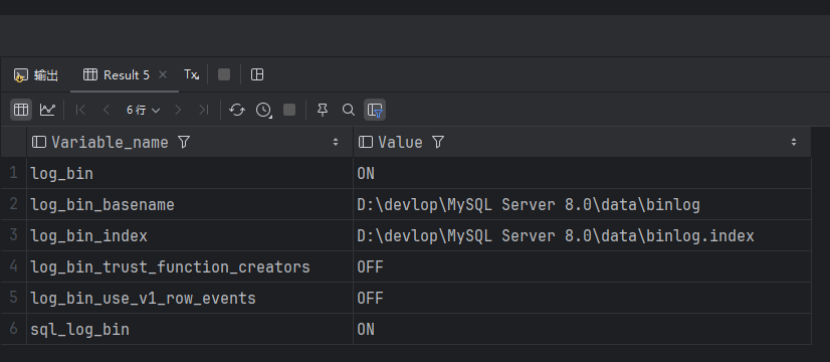Select the ON value of sql_log_bin
The image size is (830, 362).
pyautogui.click(x=582, y=329)
